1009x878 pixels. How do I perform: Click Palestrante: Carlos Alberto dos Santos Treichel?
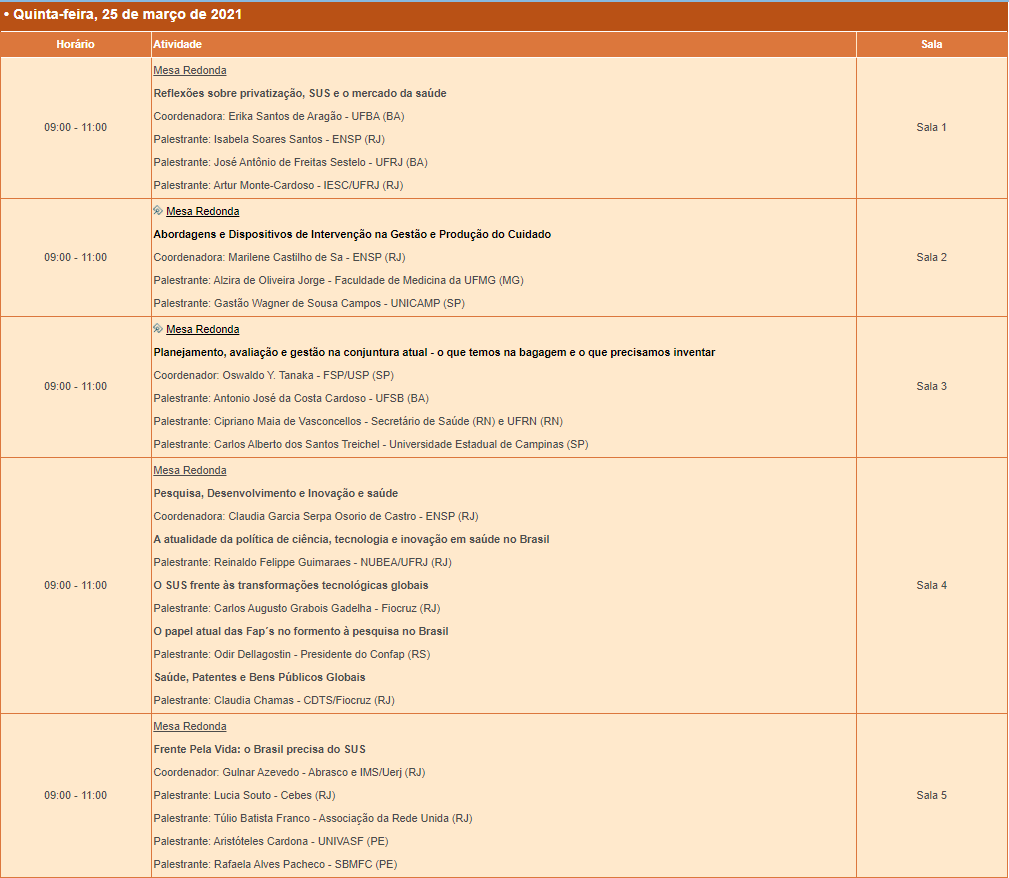[371, 444]
